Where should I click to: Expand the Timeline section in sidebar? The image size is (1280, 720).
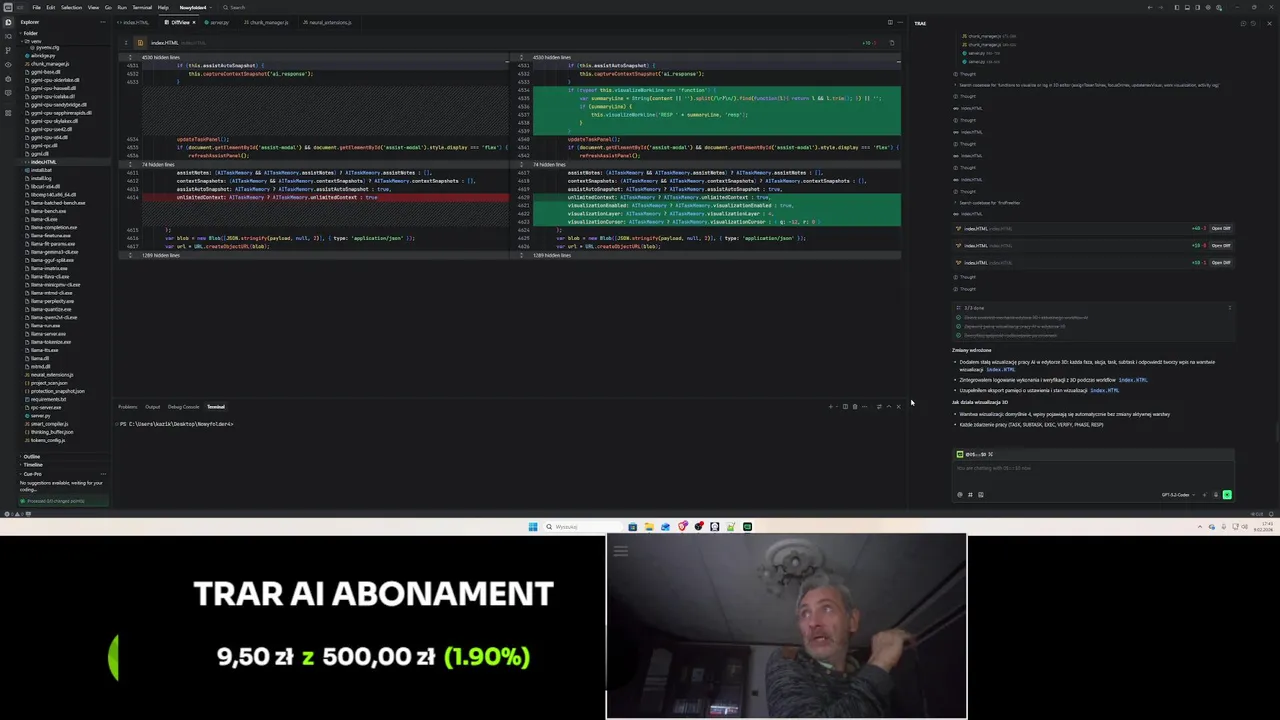[x=33, y=465]
